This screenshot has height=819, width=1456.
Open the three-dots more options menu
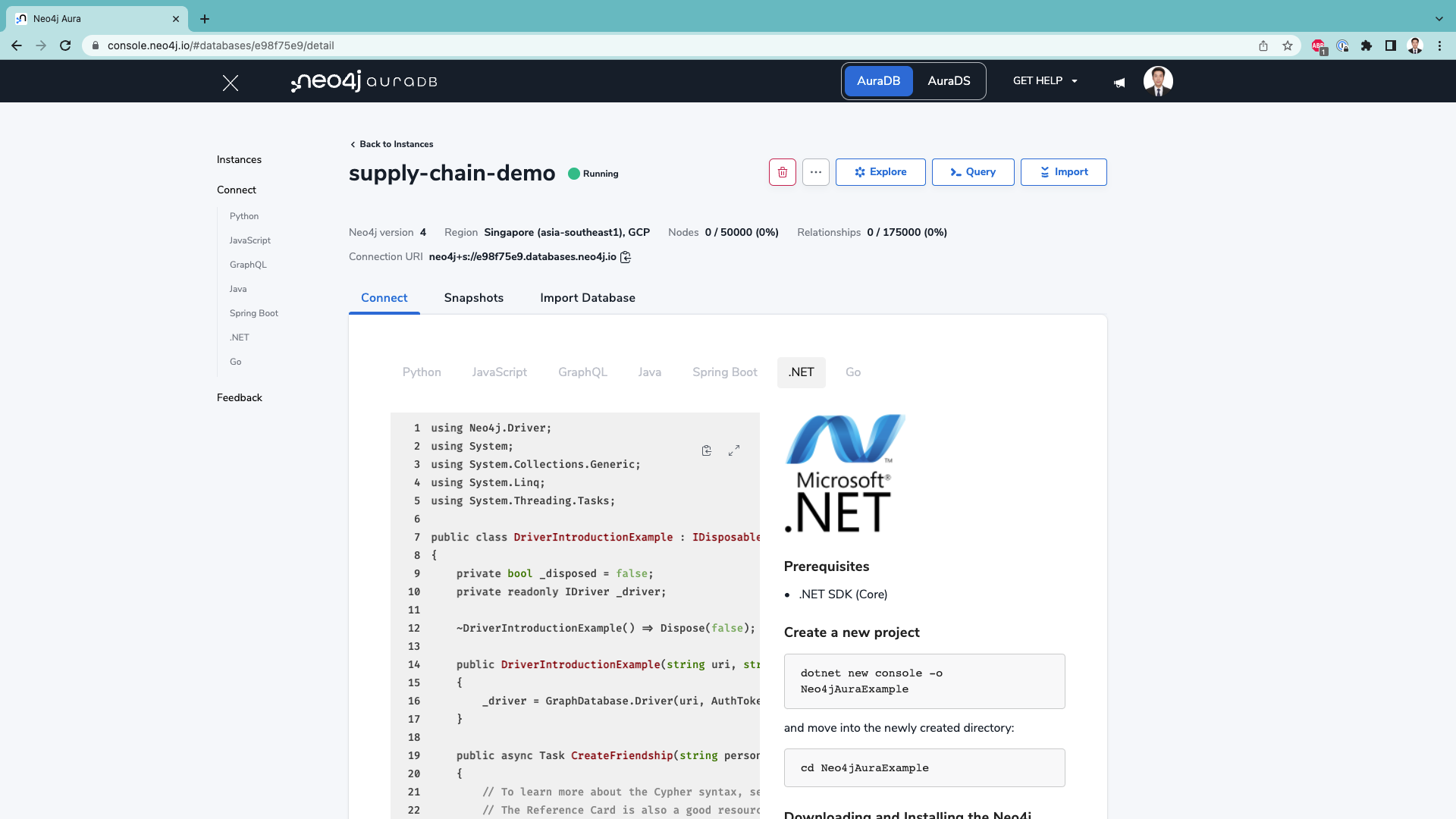816,172
